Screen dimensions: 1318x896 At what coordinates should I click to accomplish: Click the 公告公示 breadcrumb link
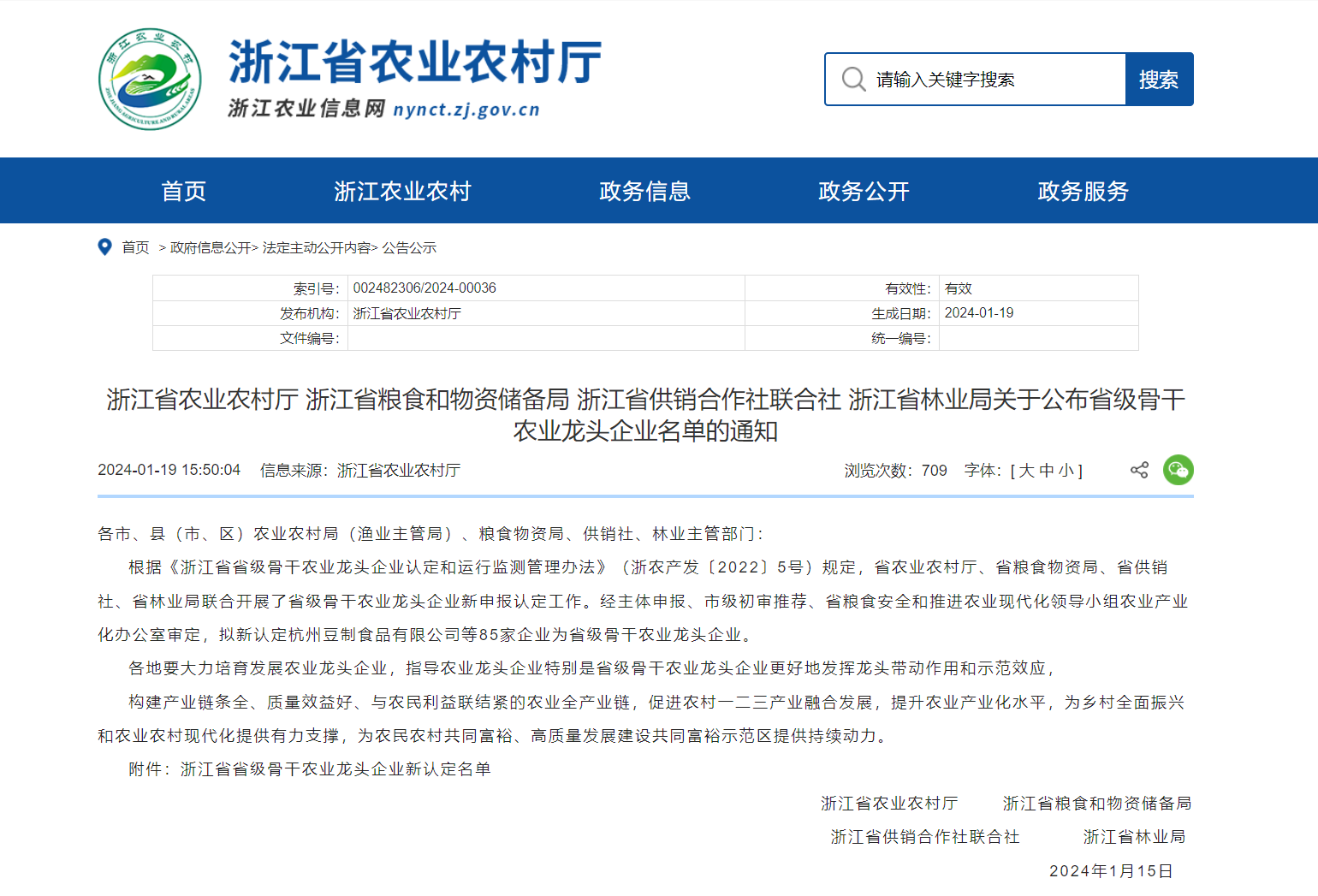point(409,247)
